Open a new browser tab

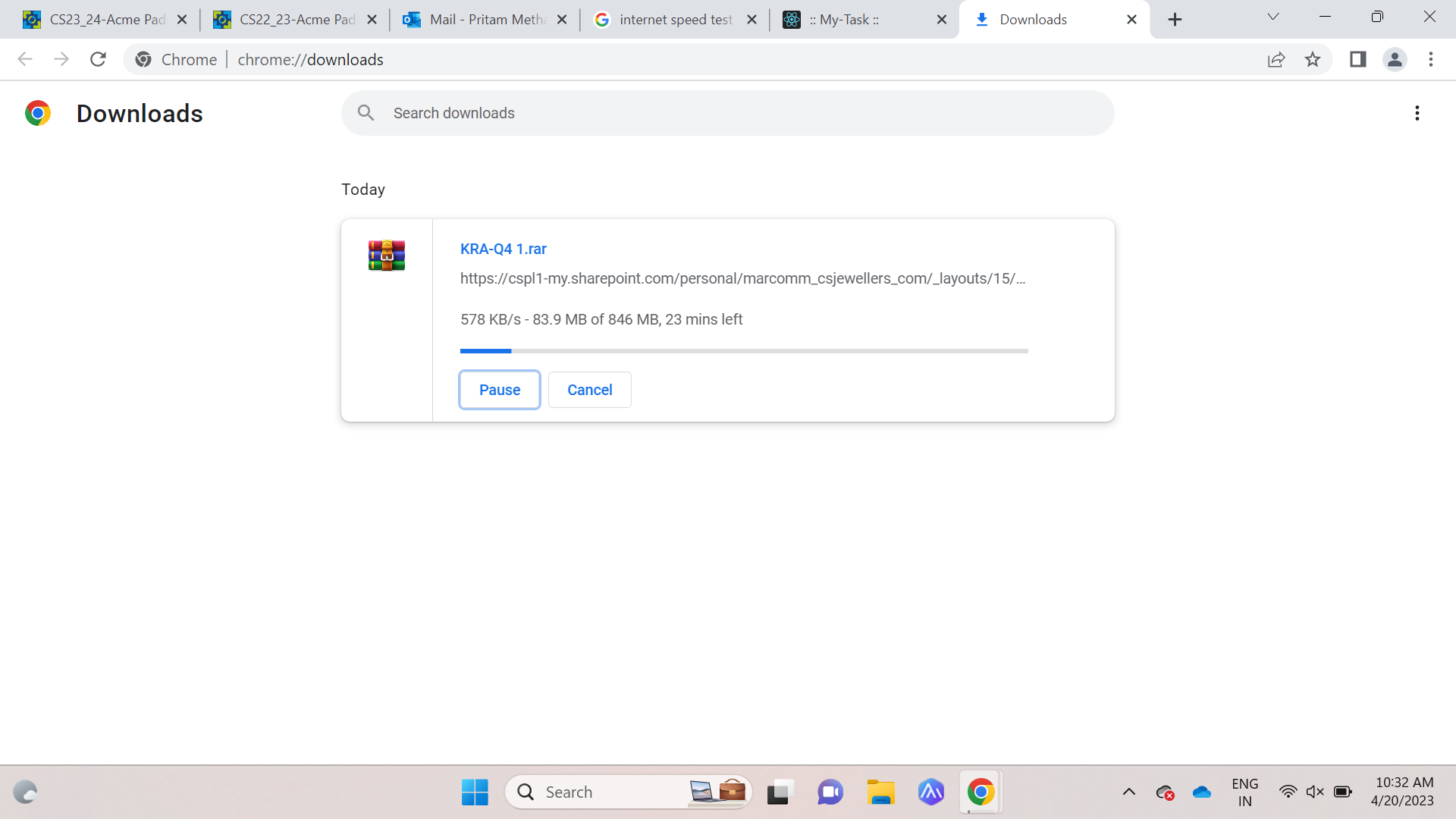[x=1175, y=20]
